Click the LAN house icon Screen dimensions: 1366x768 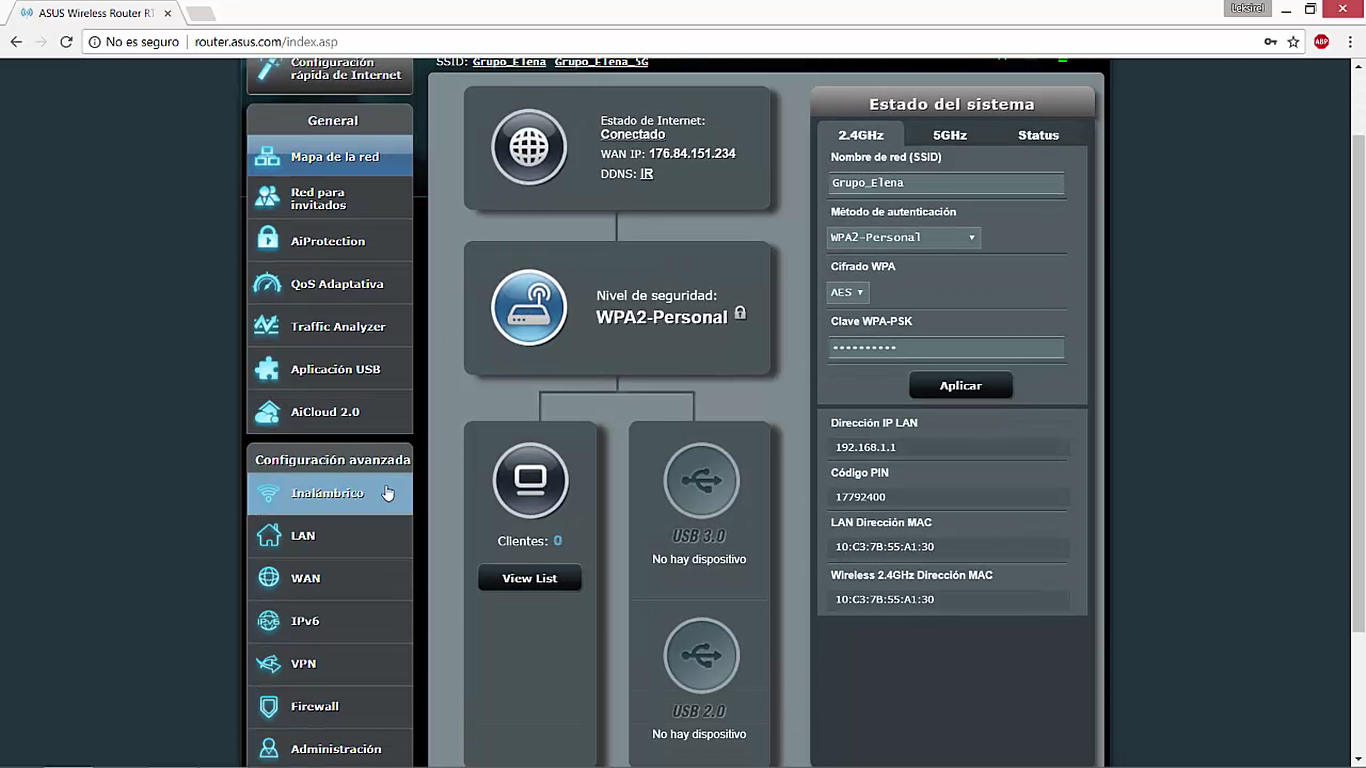(x=268, y=536)
